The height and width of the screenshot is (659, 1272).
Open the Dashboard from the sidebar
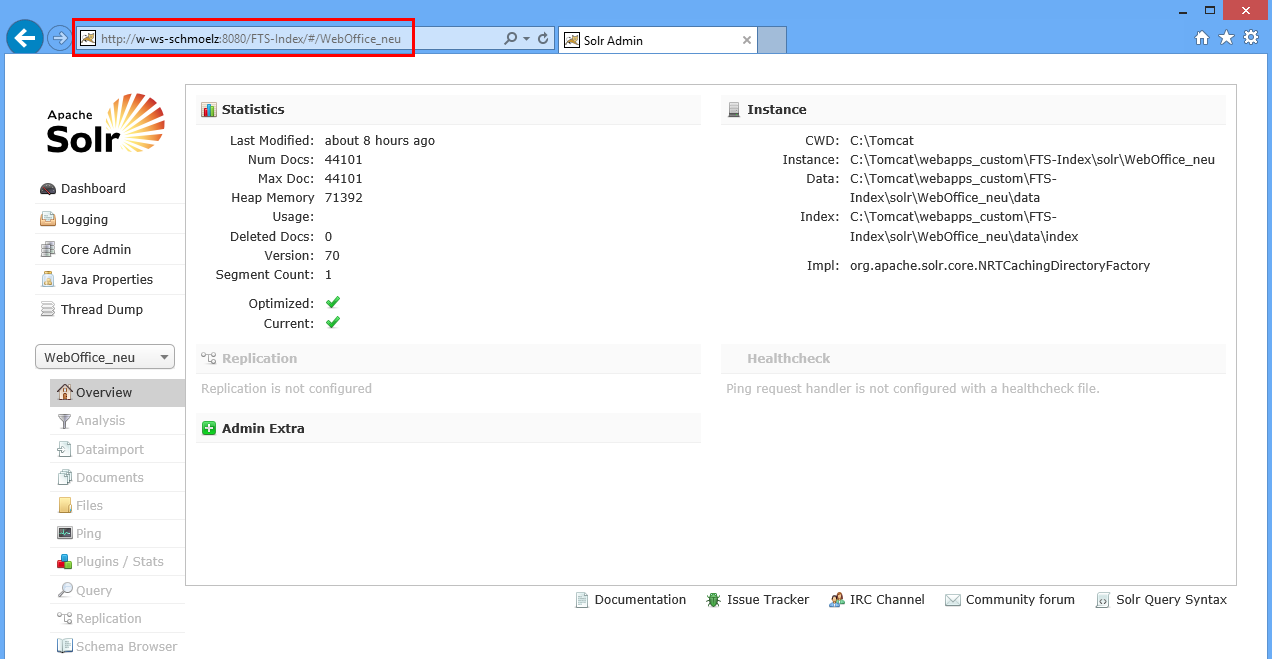(94, 188)
